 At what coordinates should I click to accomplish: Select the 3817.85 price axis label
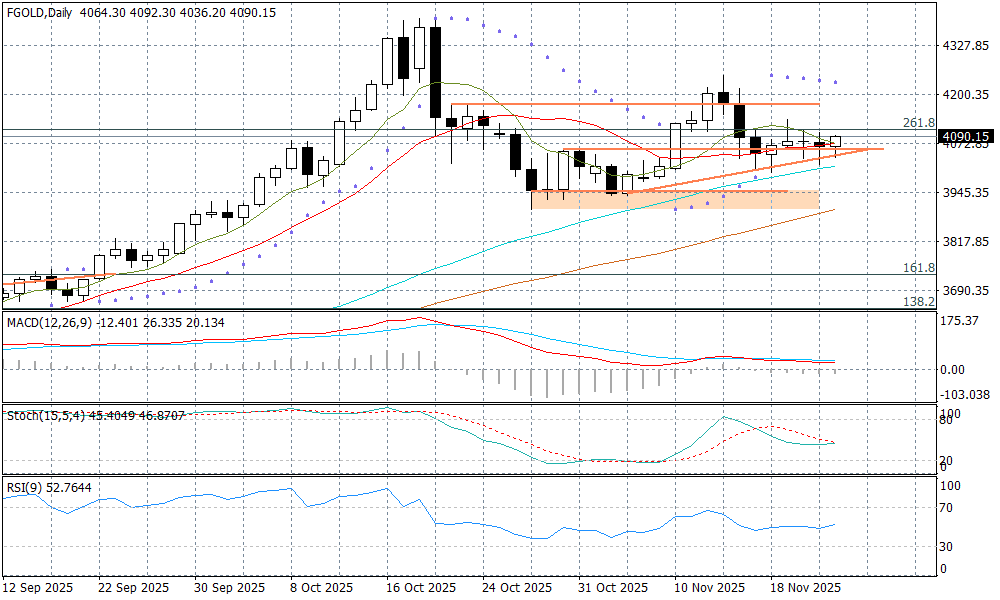click(966, 242)
